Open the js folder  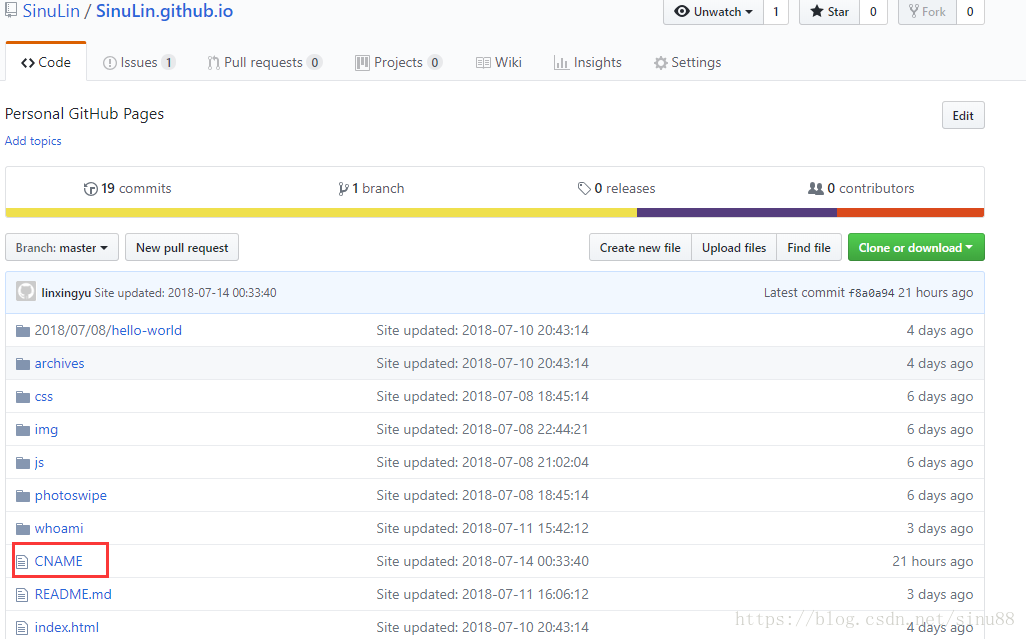(39, 463)
